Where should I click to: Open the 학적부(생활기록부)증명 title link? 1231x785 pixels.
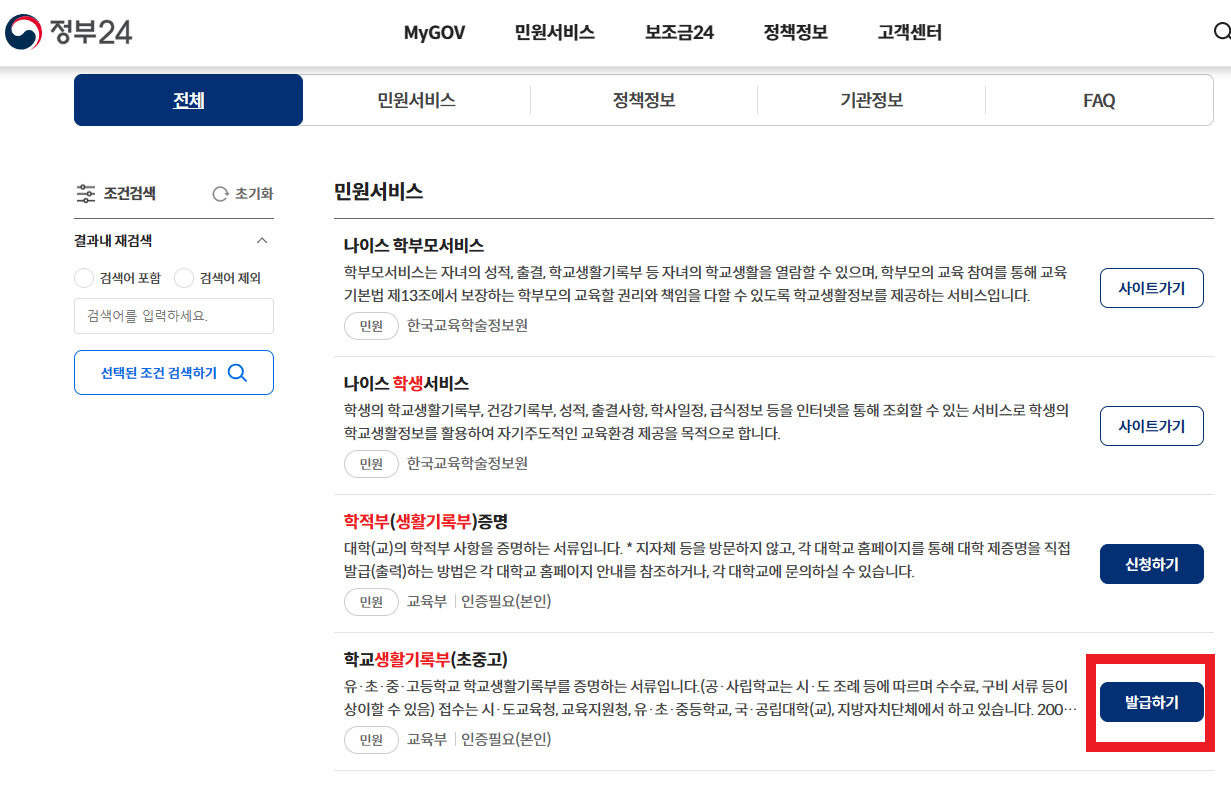tap(426, 521)
